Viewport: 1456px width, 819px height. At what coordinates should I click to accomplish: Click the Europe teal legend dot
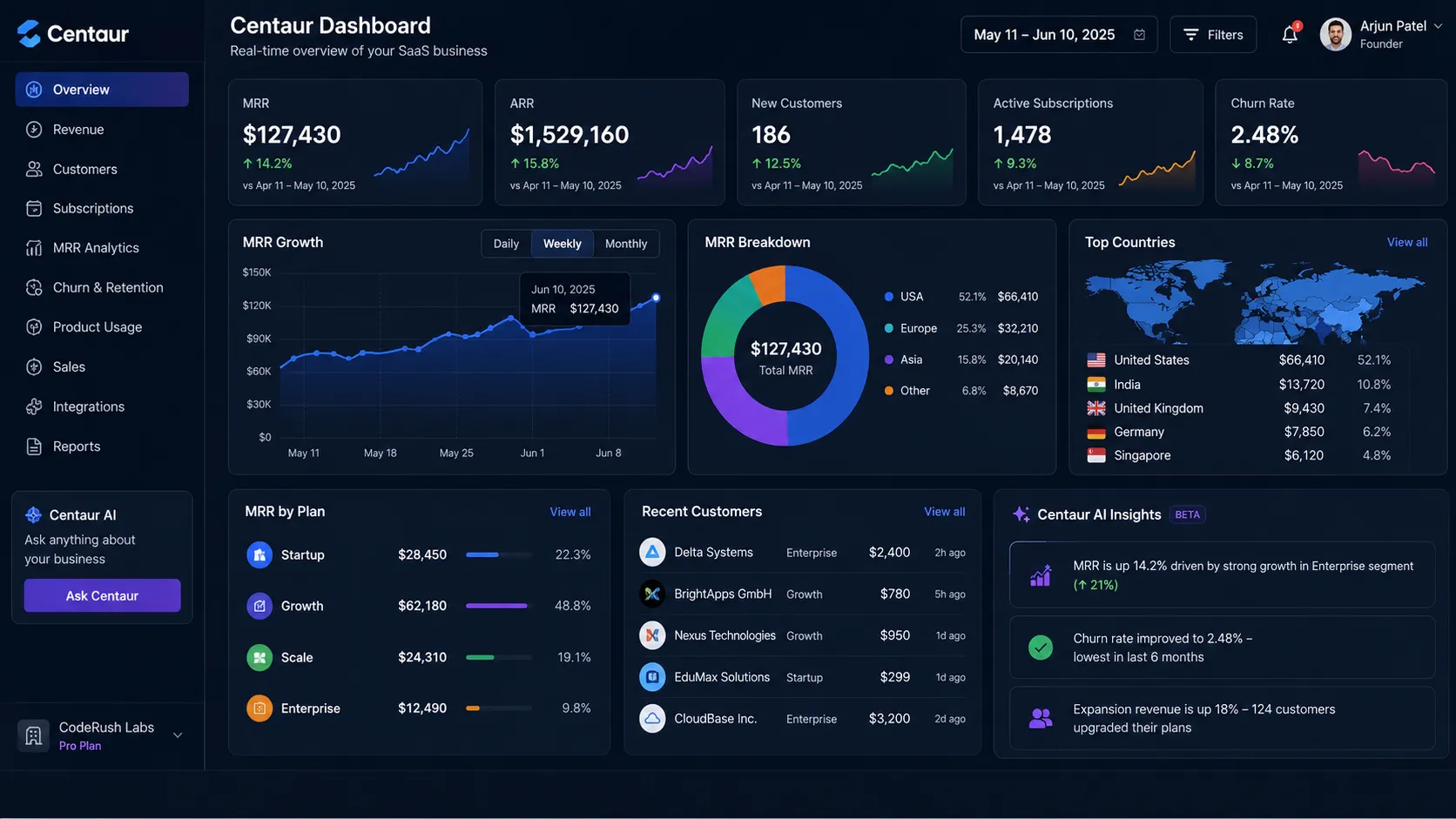889,328
